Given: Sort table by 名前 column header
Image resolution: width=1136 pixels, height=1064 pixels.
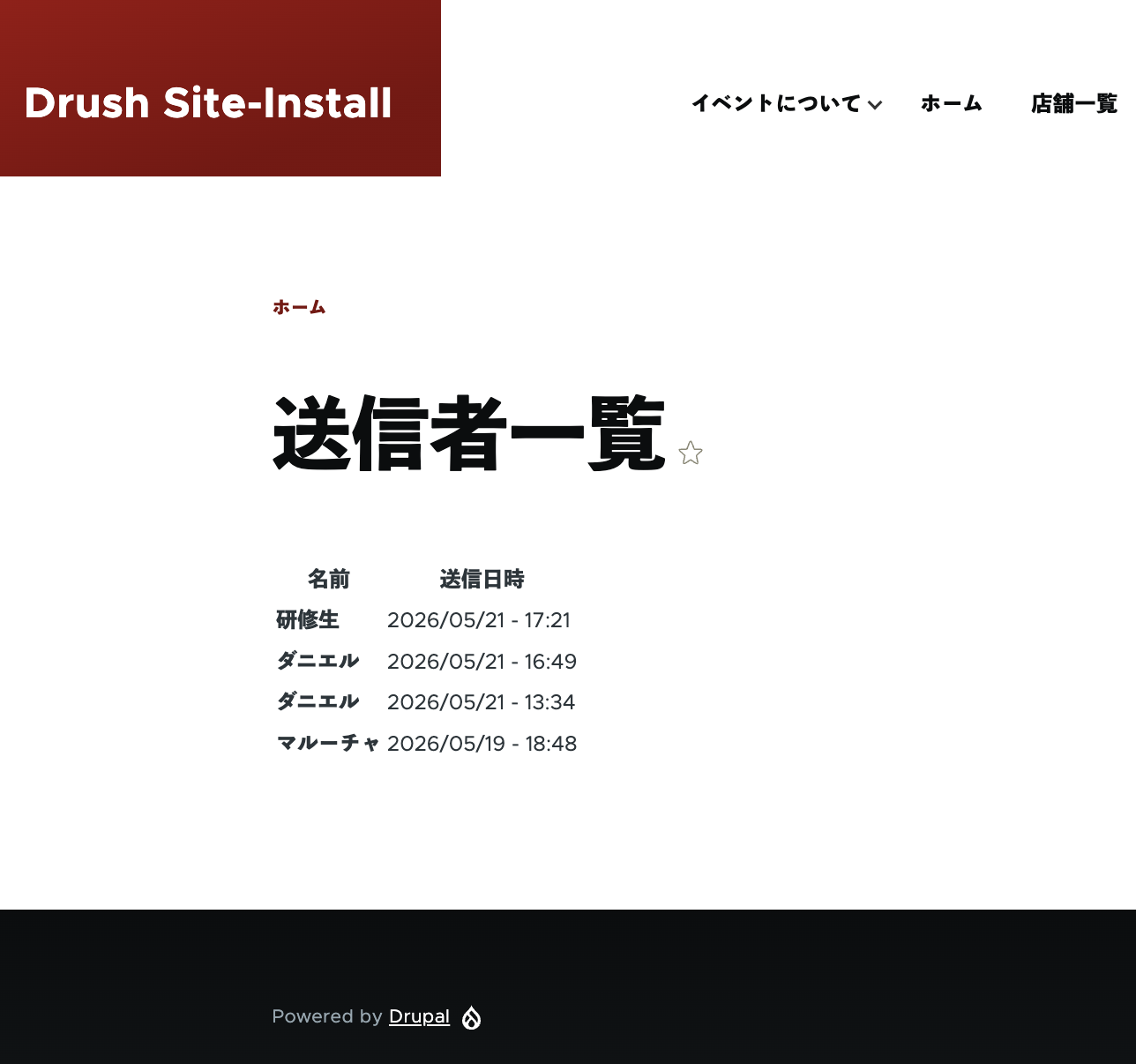Looking at the screenshot, I should 329,579.
